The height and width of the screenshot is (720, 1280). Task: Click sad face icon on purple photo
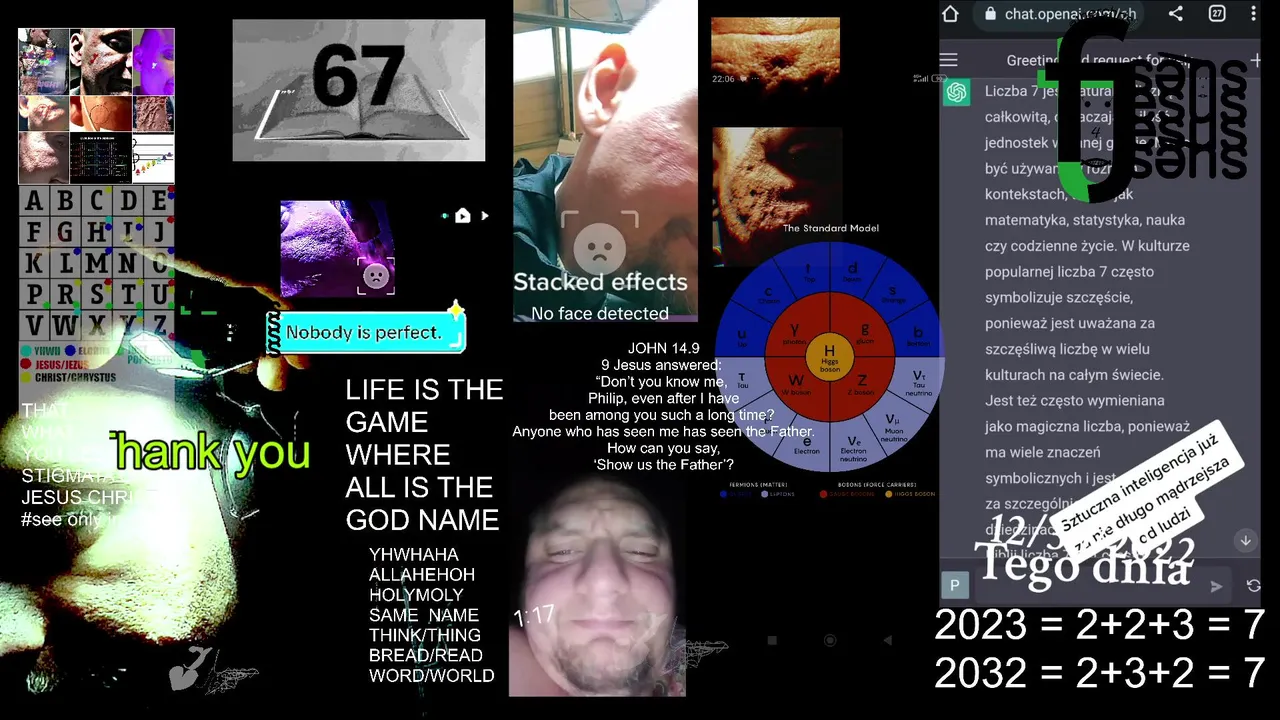coord(376,276)
